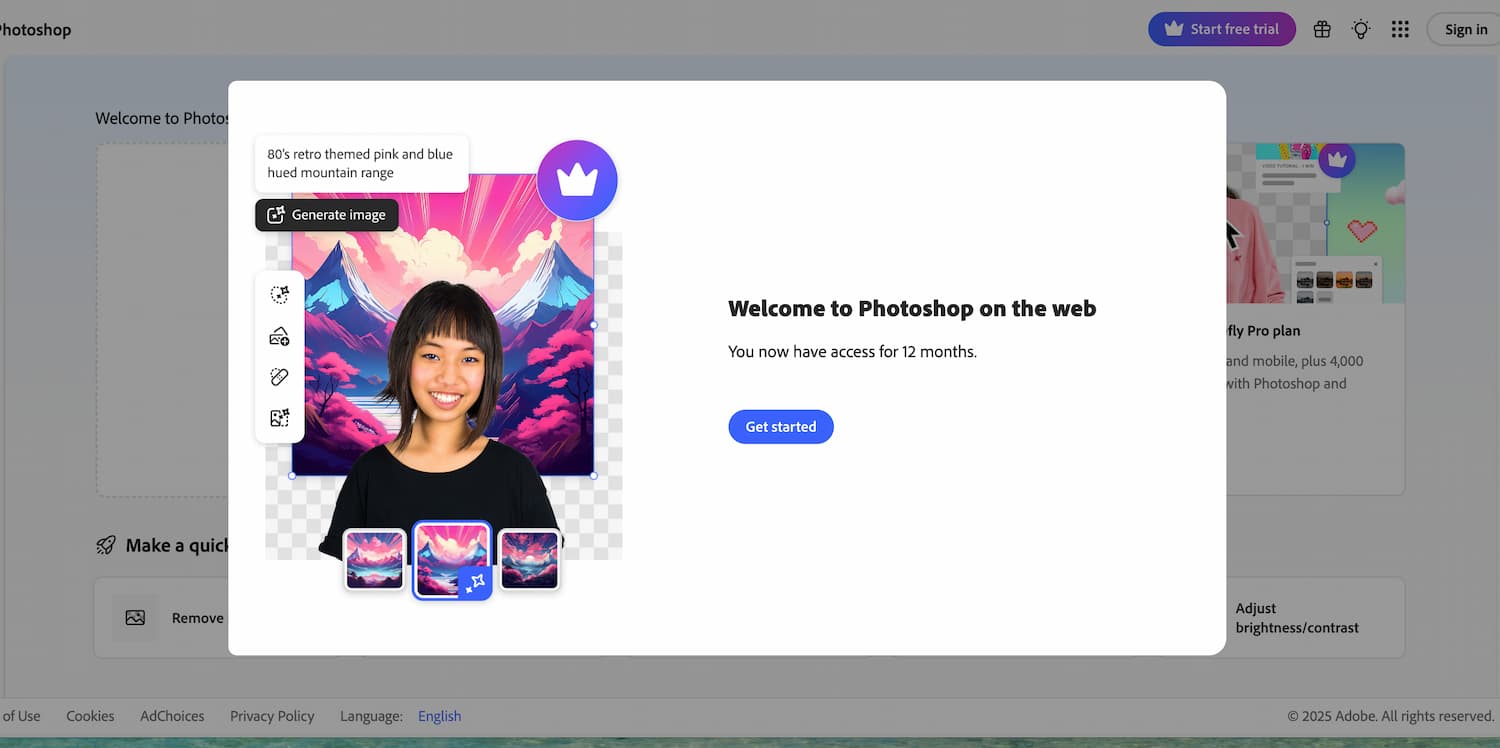The height and width of the screenshot is (748, 1500).
Task: Click the Start free trial button
Action: point(1221,29)
